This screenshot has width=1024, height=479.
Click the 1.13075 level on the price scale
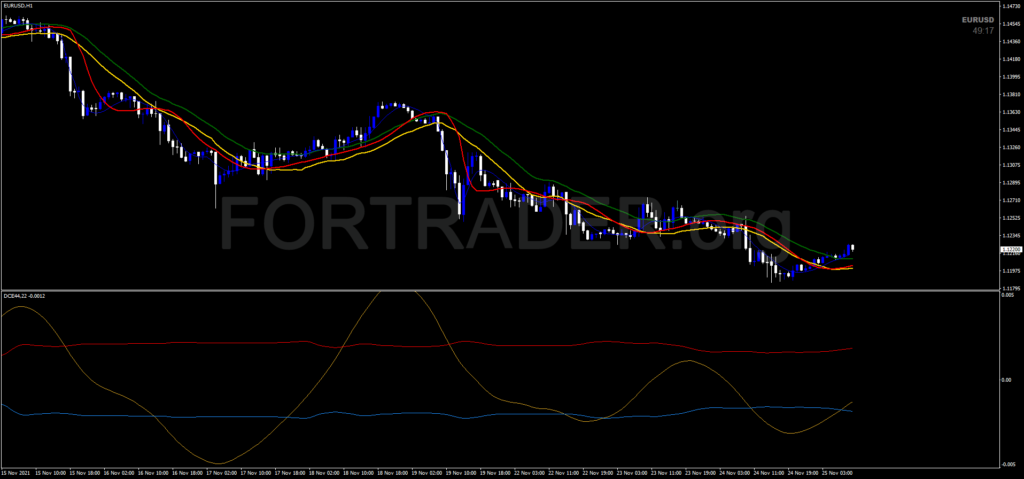pos(1010,165)
